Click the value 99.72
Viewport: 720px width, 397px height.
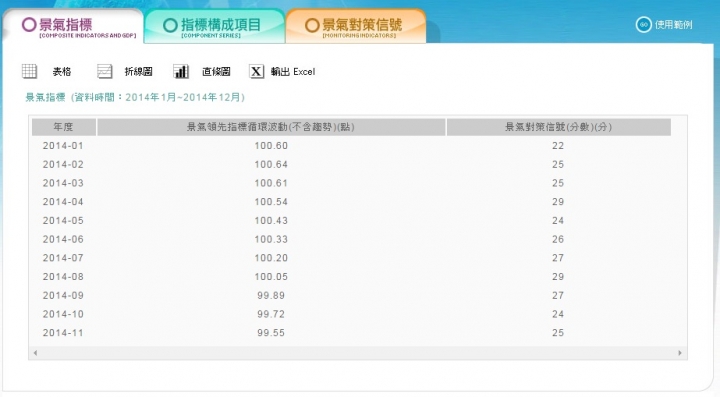coord(271,314)
